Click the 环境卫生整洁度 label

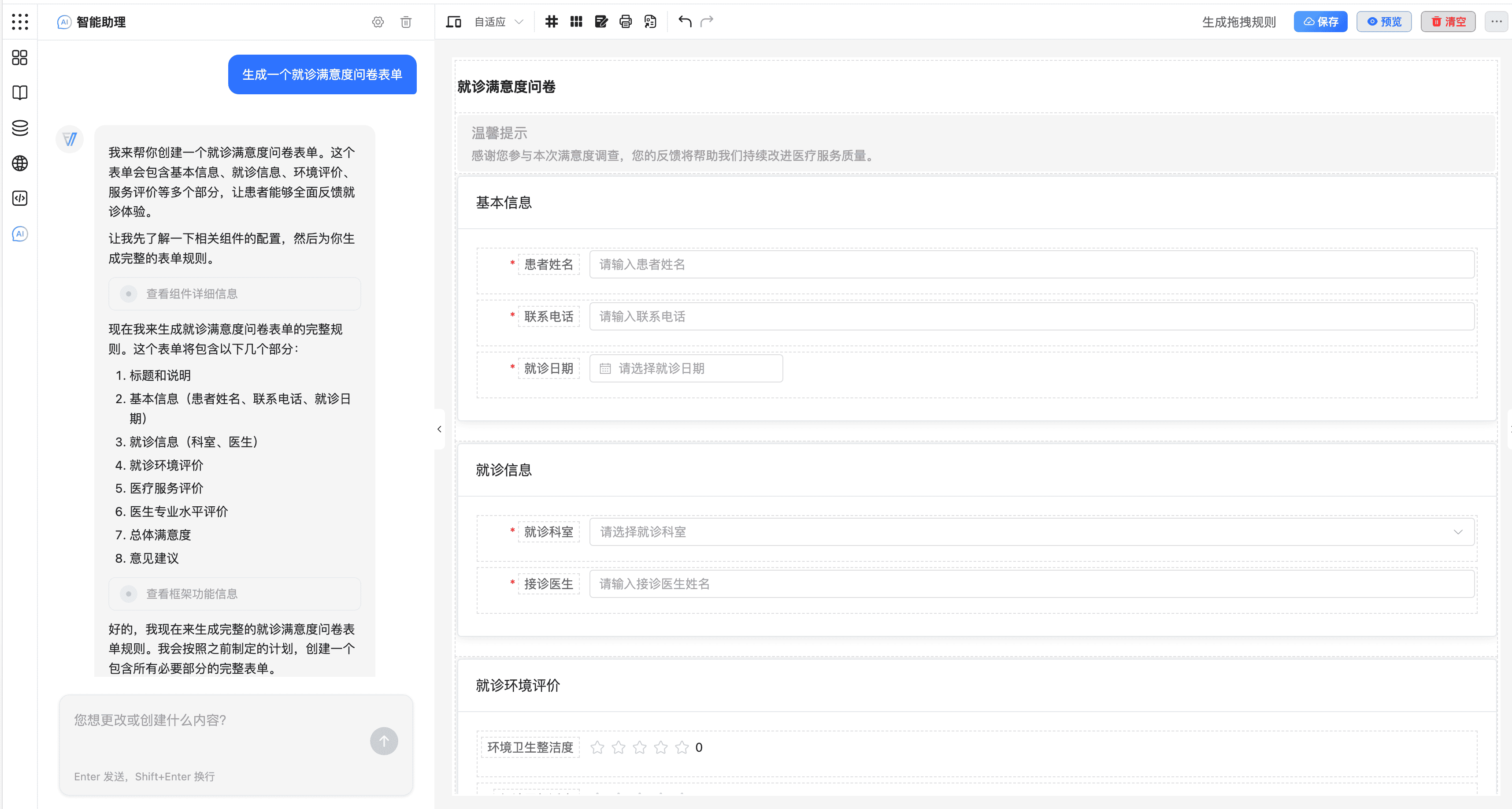(x=530, y=747)
